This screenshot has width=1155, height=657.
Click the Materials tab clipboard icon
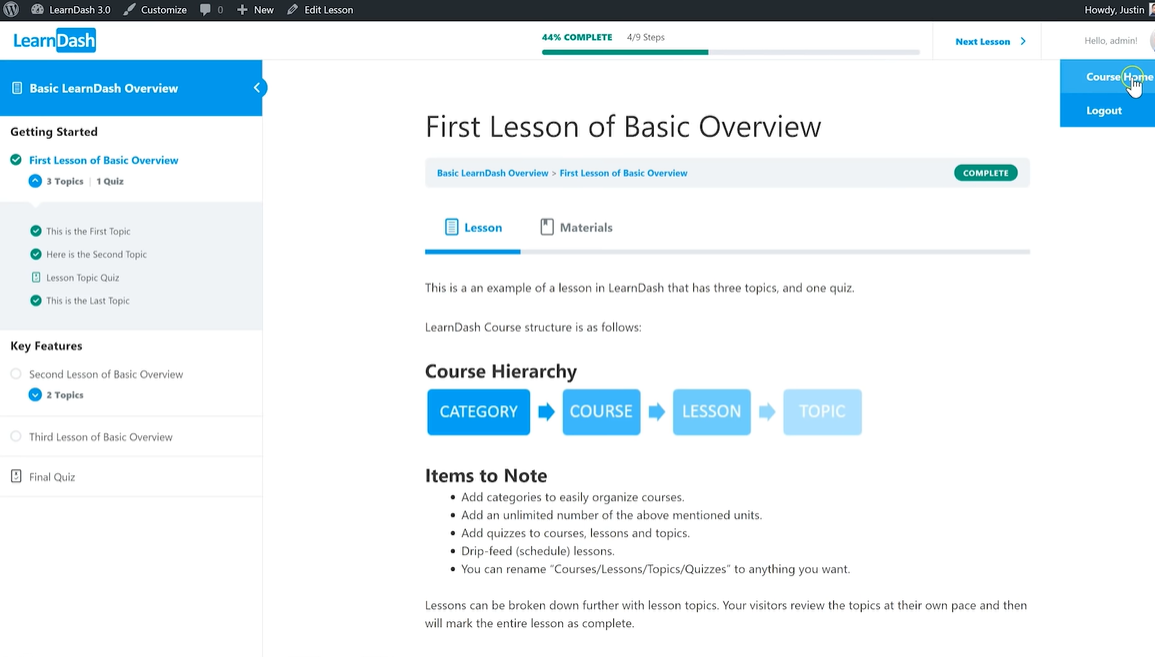pyautogui.click(x=547, y=226)
